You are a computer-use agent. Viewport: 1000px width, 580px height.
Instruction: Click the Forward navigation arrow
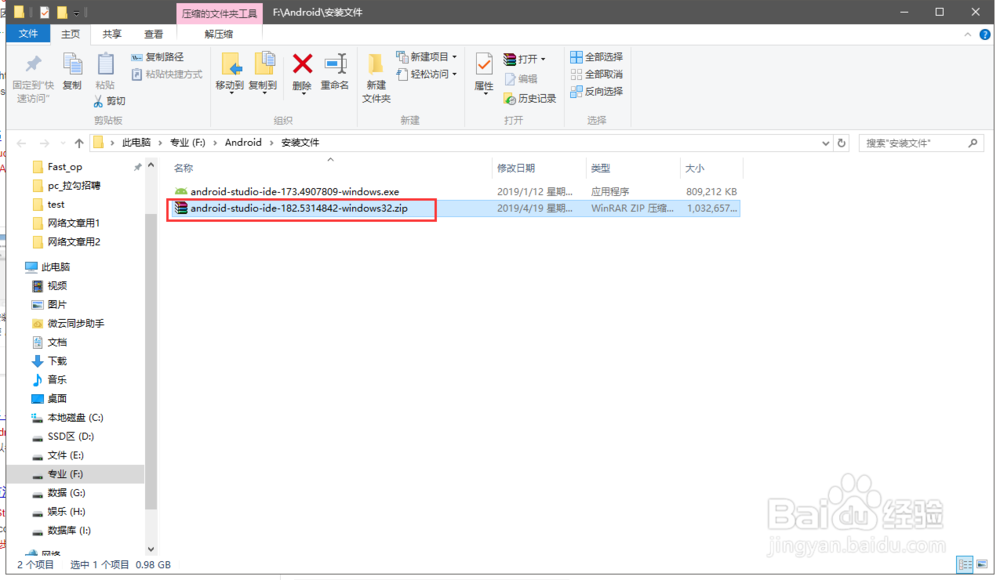tap(44, 143)
